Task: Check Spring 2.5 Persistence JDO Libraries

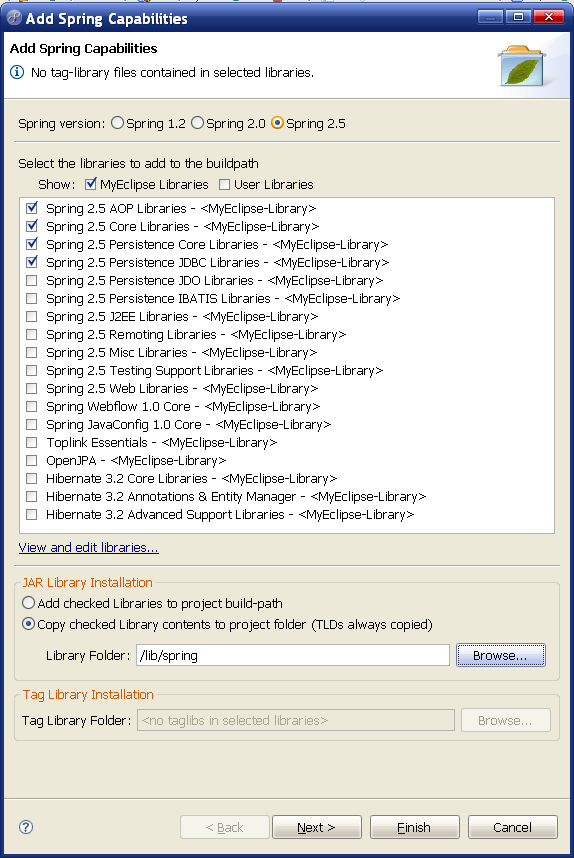Action: coord(32,281)
